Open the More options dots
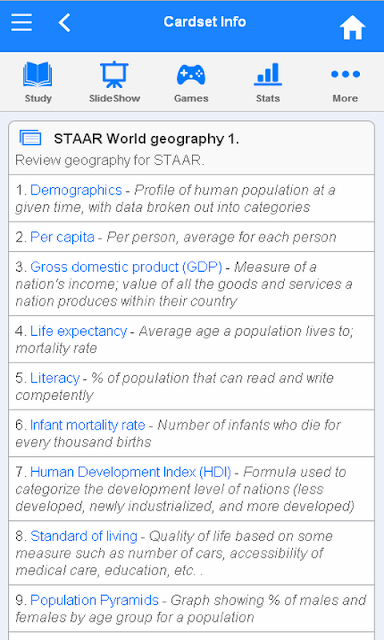This screenshot has width=384, height=640. click(345, 74)
